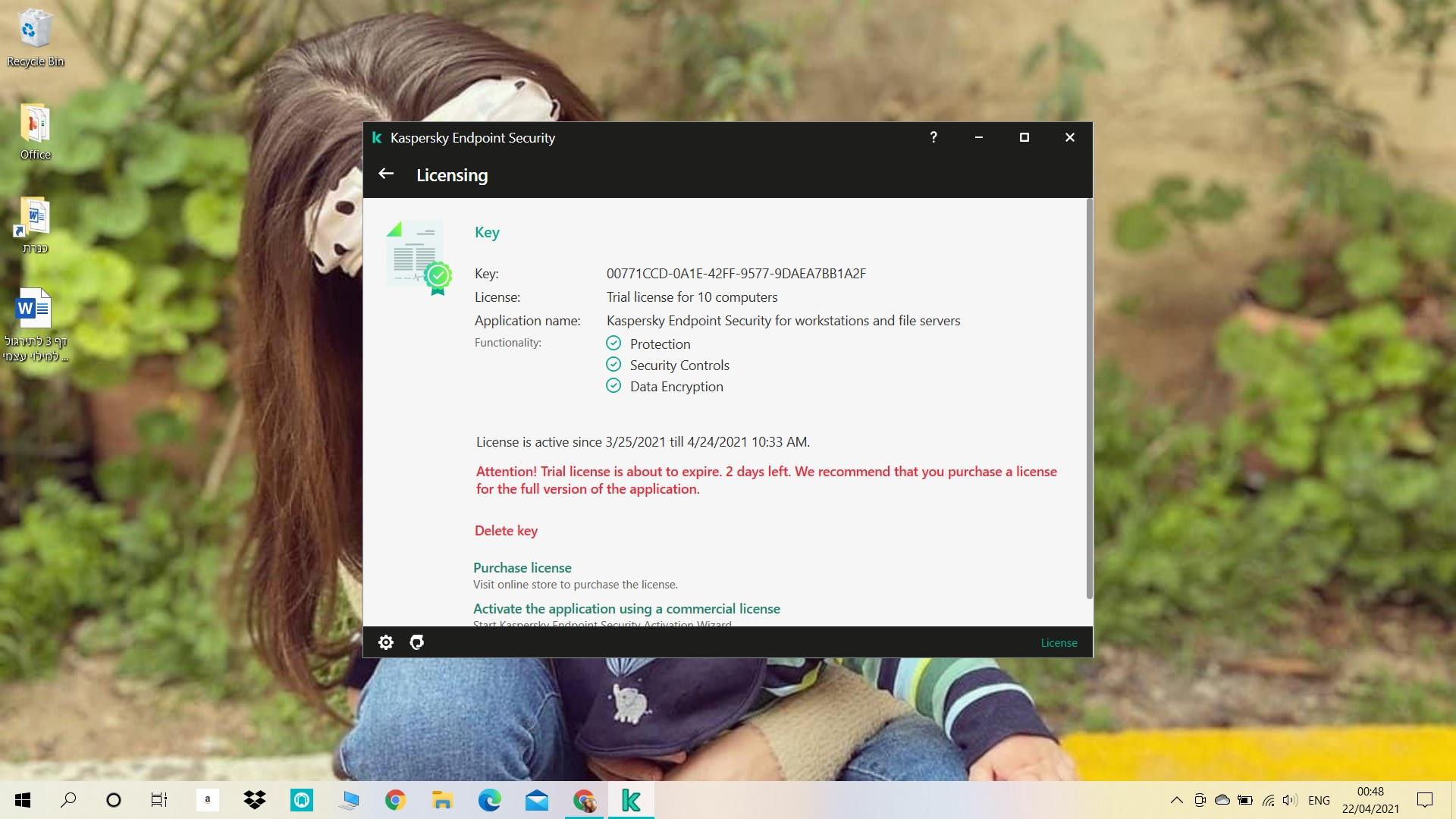
Task: Click the licensing page scrollbar
Action: point(1089,399)
